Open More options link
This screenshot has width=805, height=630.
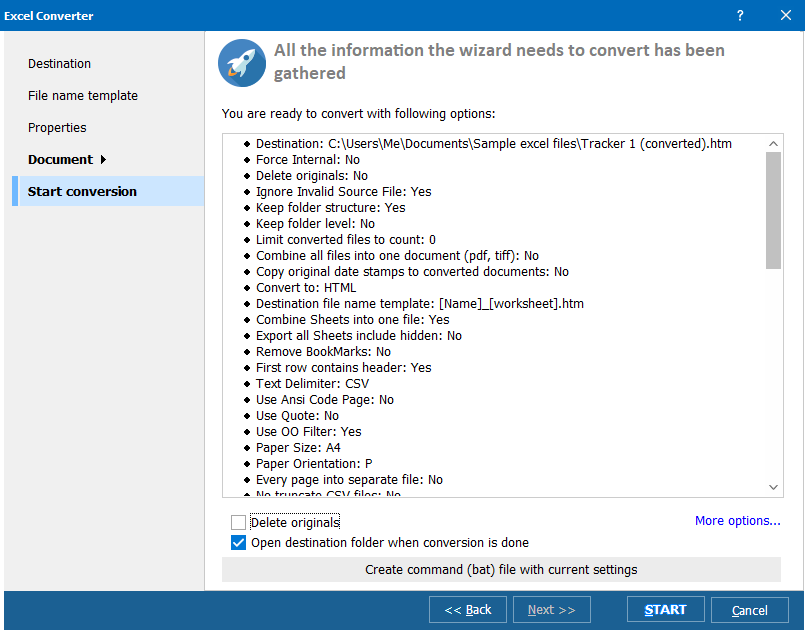(x=737, y=521)
